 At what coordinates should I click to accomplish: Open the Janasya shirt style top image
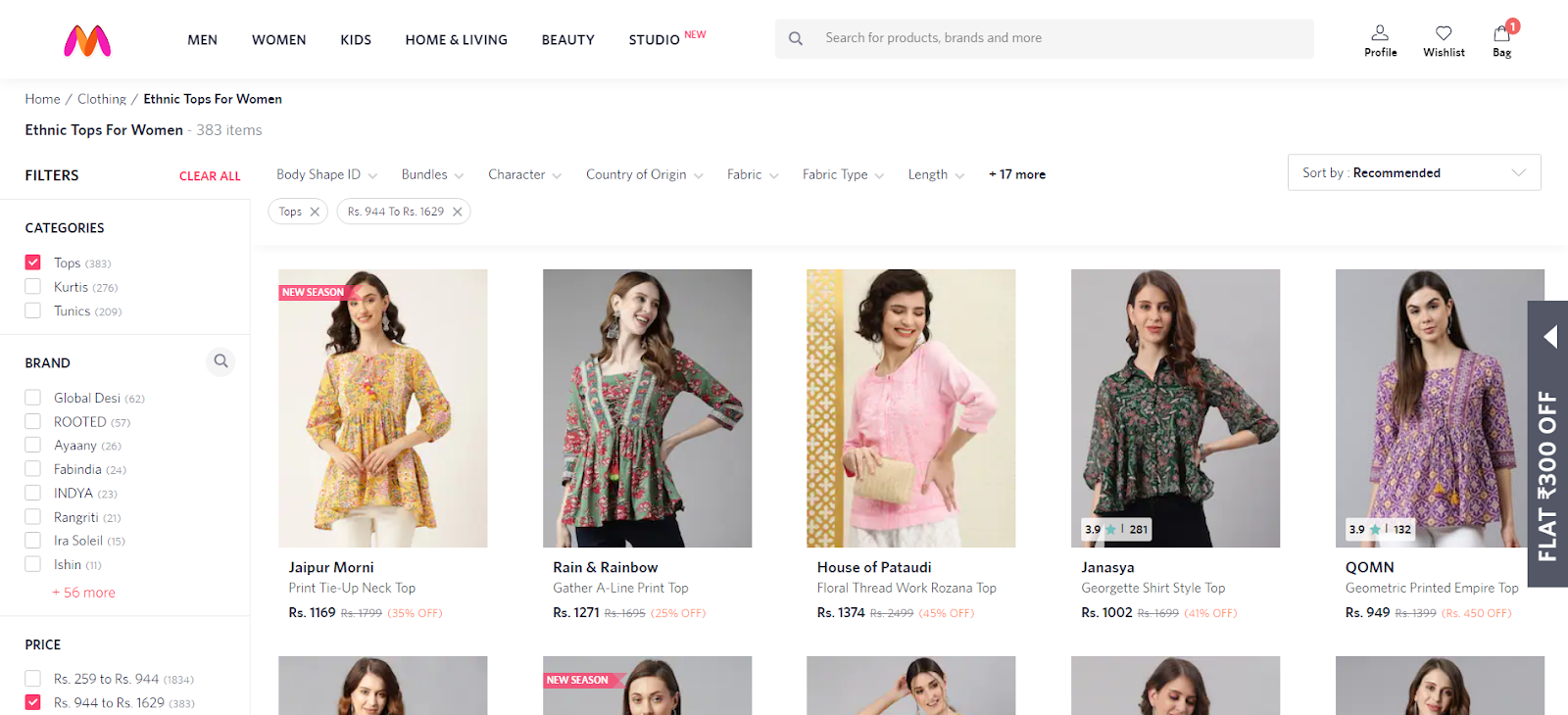1176,408
